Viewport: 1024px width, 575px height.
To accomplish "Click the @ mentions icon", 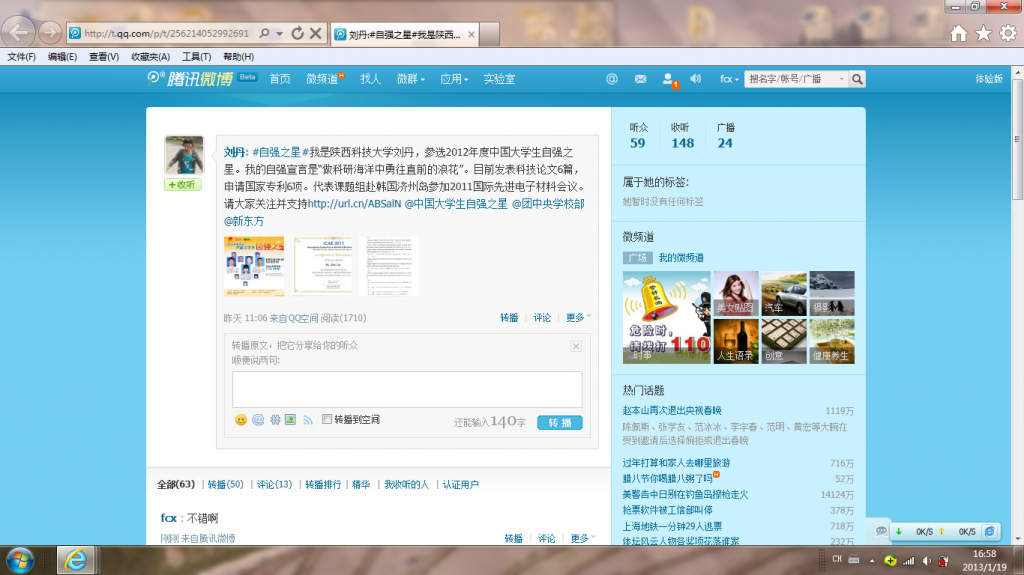I will click(x=612, y=79).
